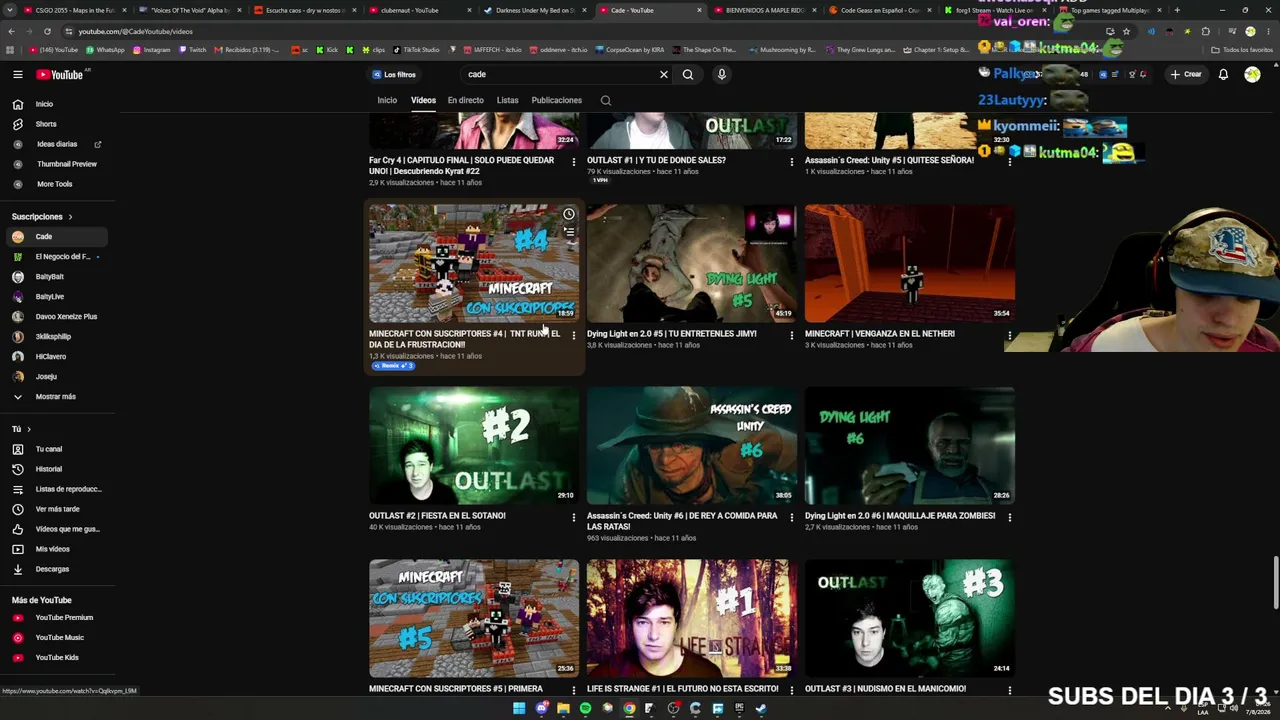This screenshot has width=1280, height=720.
Task: Add Minecraft #4 video to Watch Later
Action: pyautogui.click(x=568, y=214)
